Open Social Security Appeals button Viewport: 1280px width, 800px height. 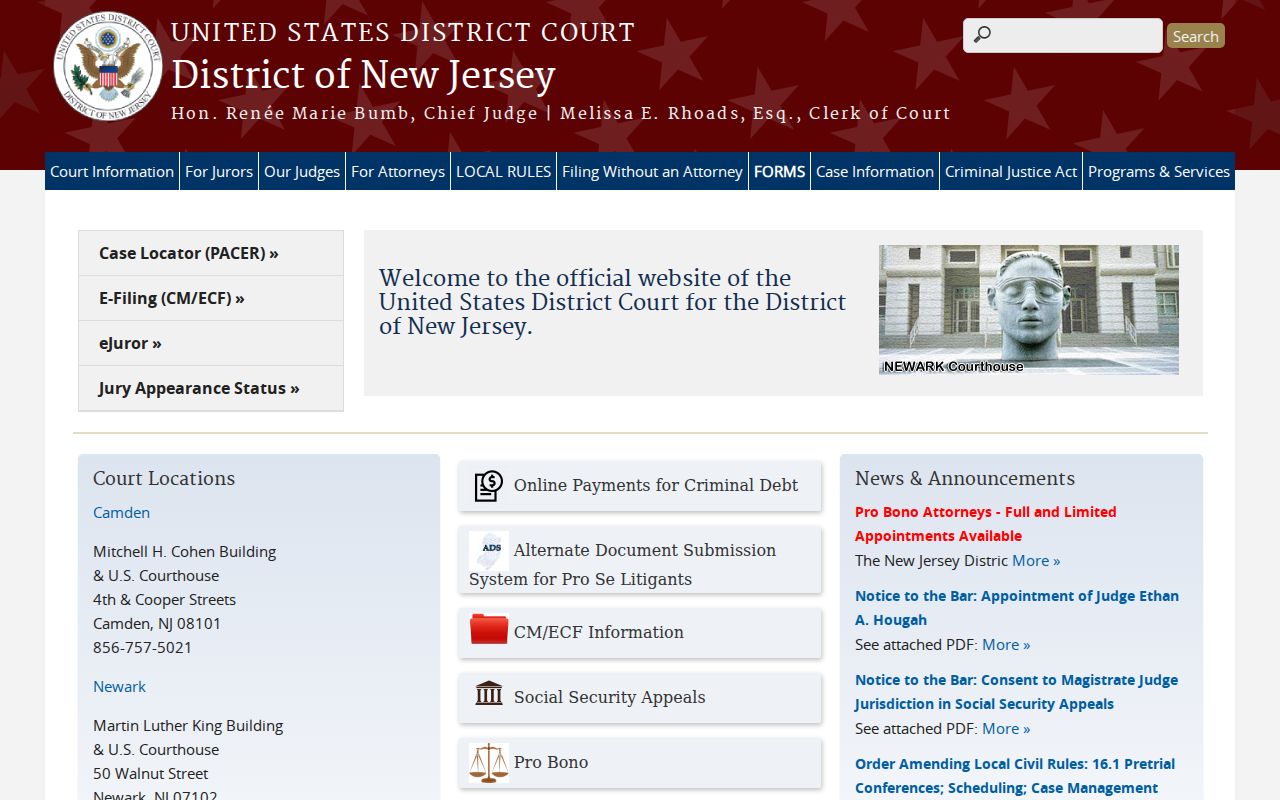(640, 697)
